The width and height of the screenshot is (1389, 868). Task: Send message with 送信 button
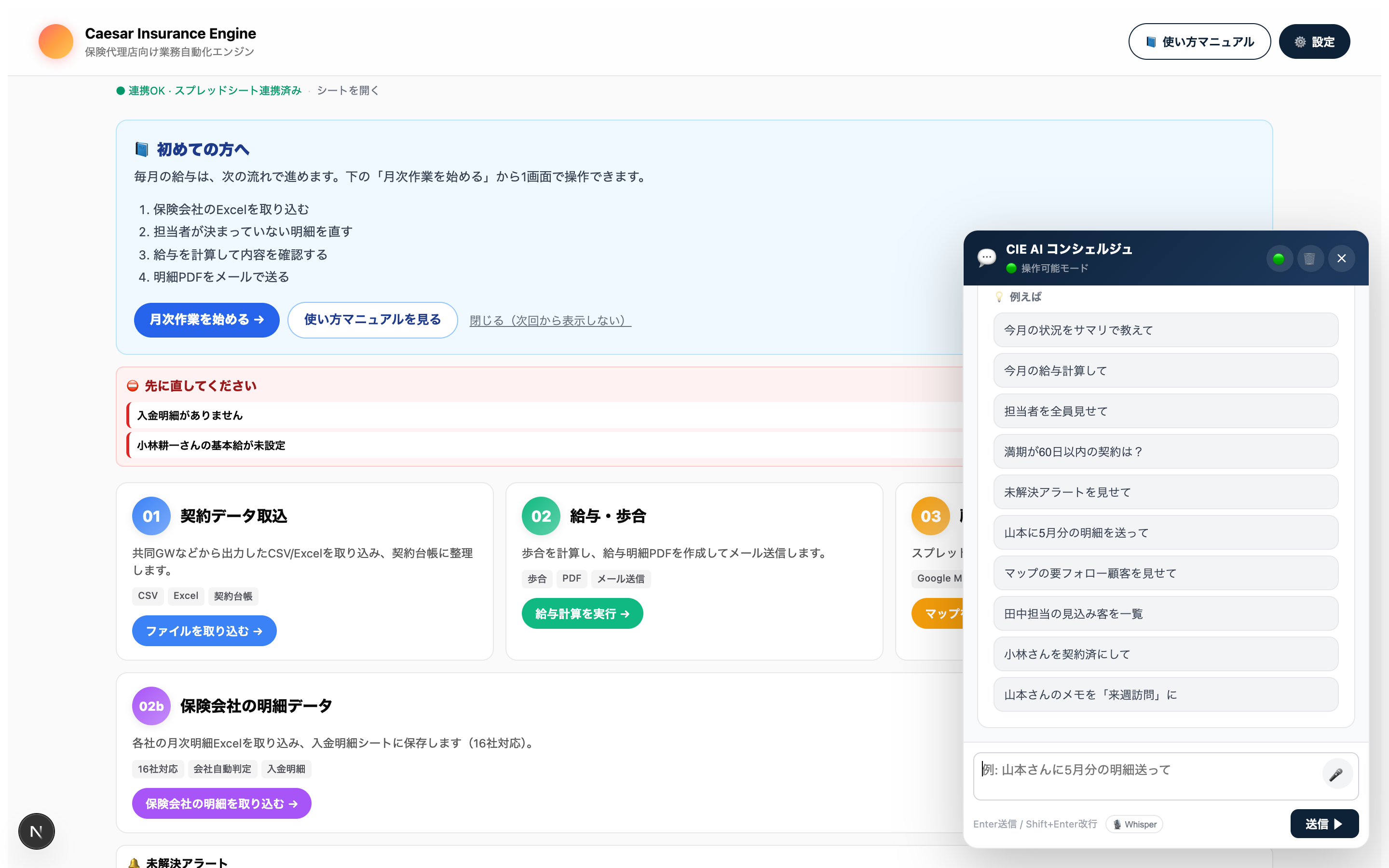point(1324,824)
